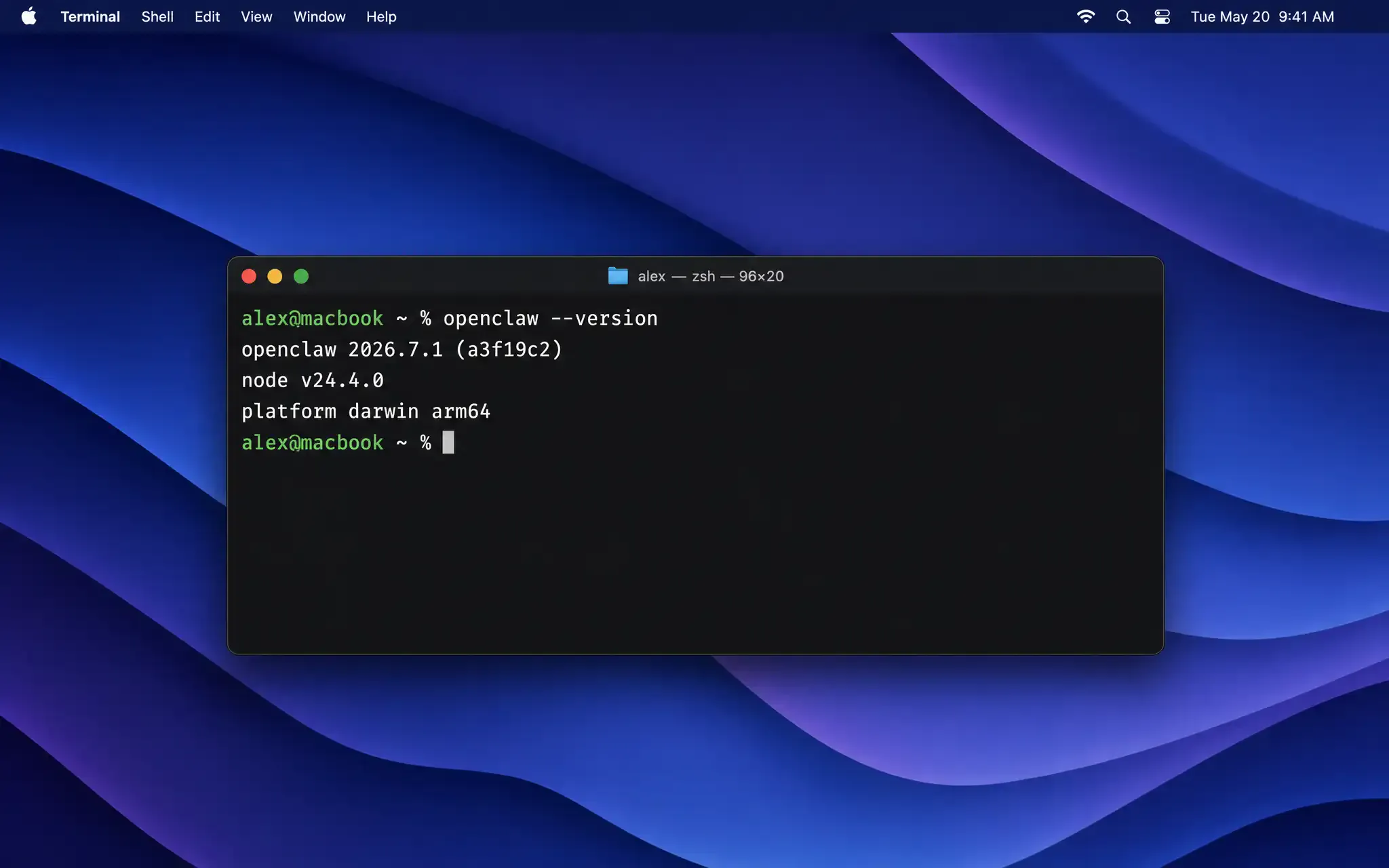Open the Terminal app menu
The height and width of the screenshot is (868, 1389).
coord(90,16)
